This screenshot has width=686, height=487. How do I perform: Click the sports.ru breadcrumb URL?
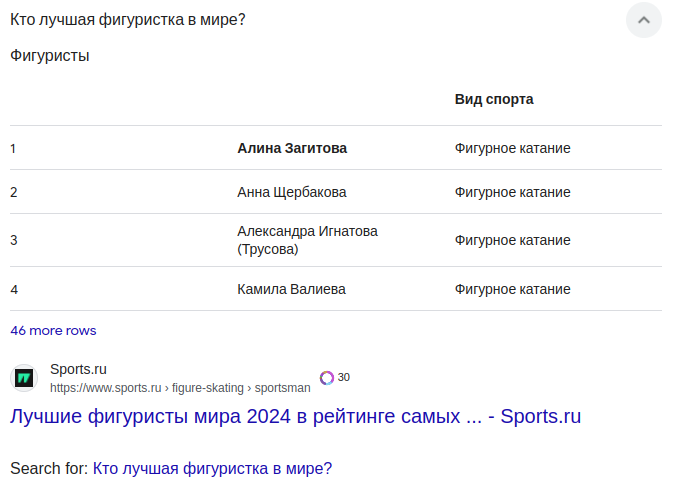(180, 388)
